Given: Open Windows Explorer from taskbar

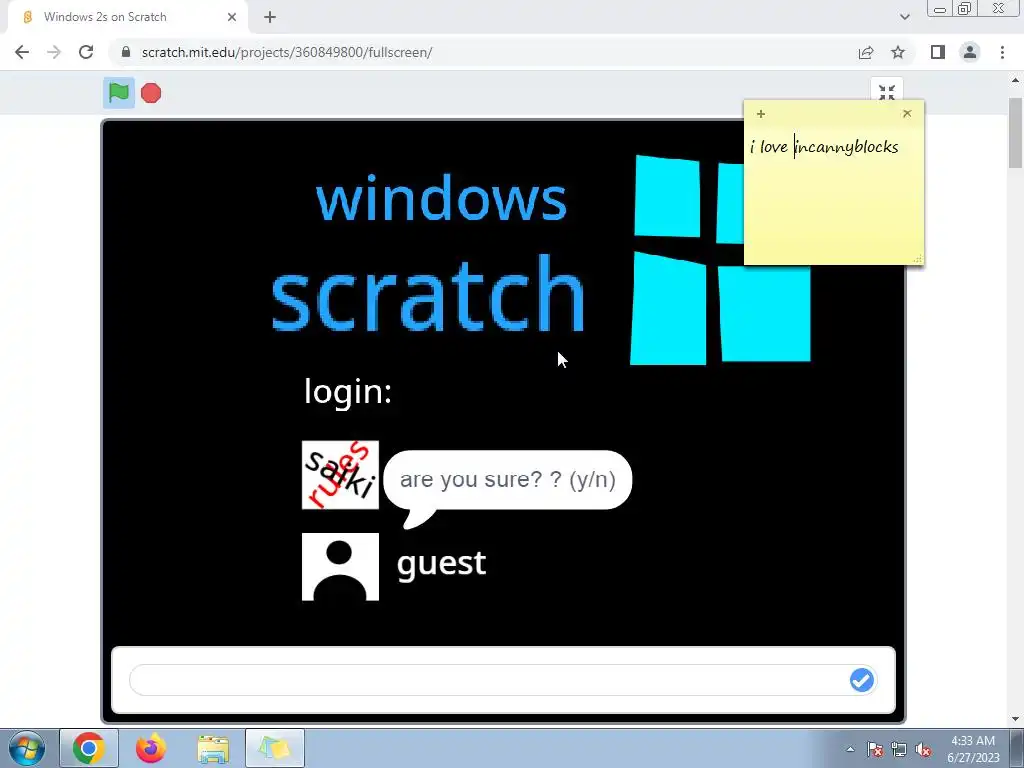Looking at the screenshot, I should coord(213,748).
